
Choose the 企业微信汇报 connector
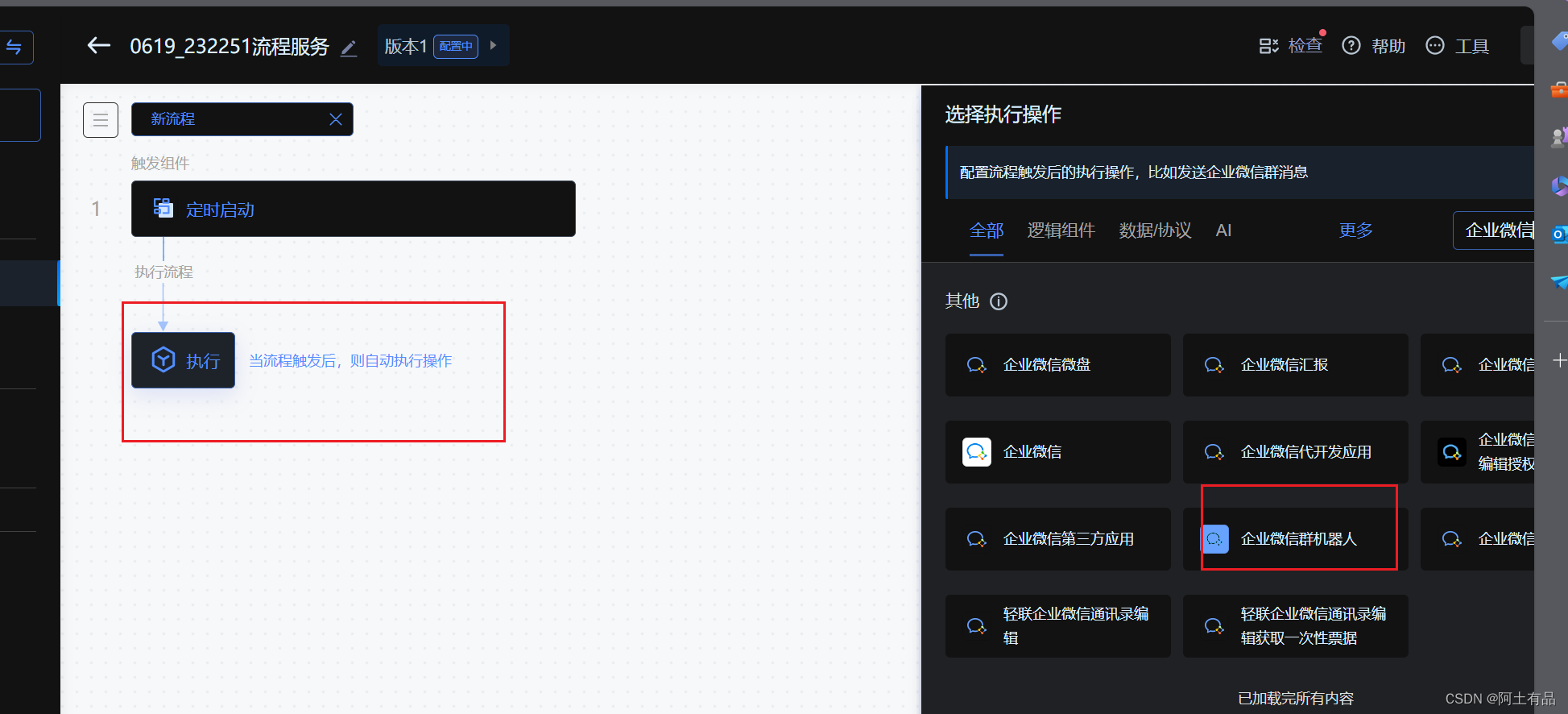(1296, 365)
